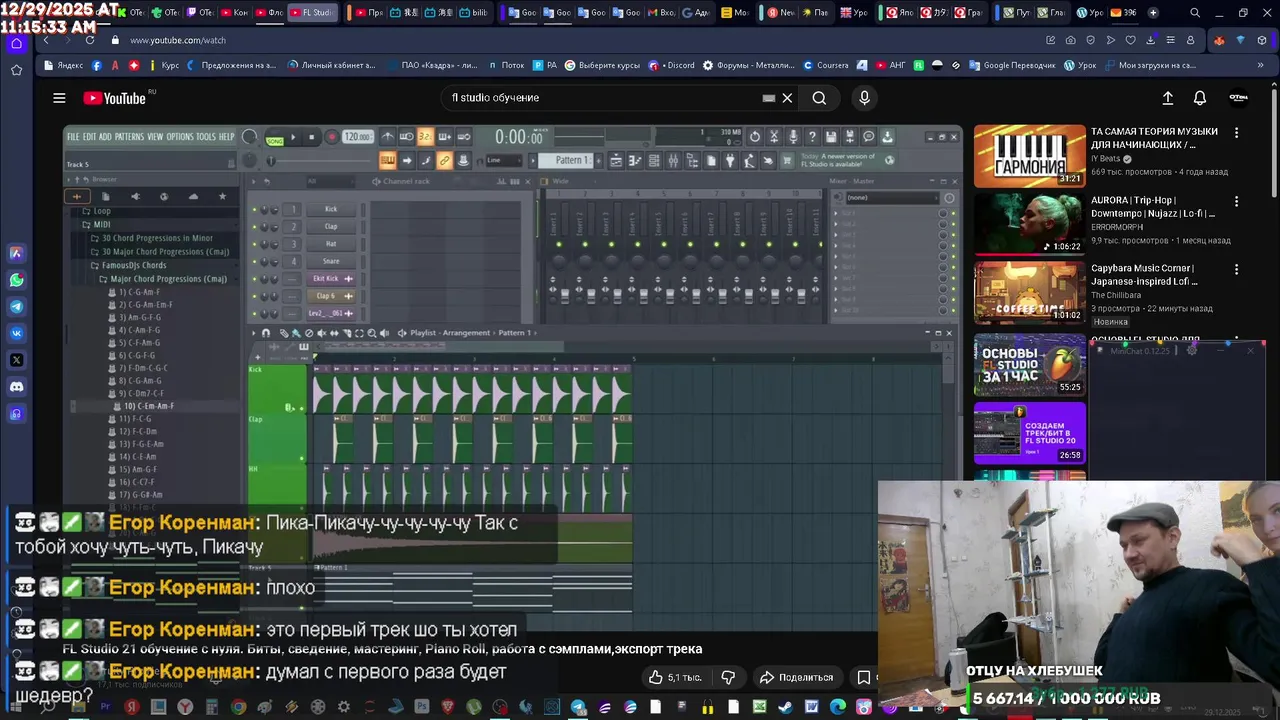Open the Discord icon in browser sidebar
1280x720 pixels.
[x=16, y=386]
